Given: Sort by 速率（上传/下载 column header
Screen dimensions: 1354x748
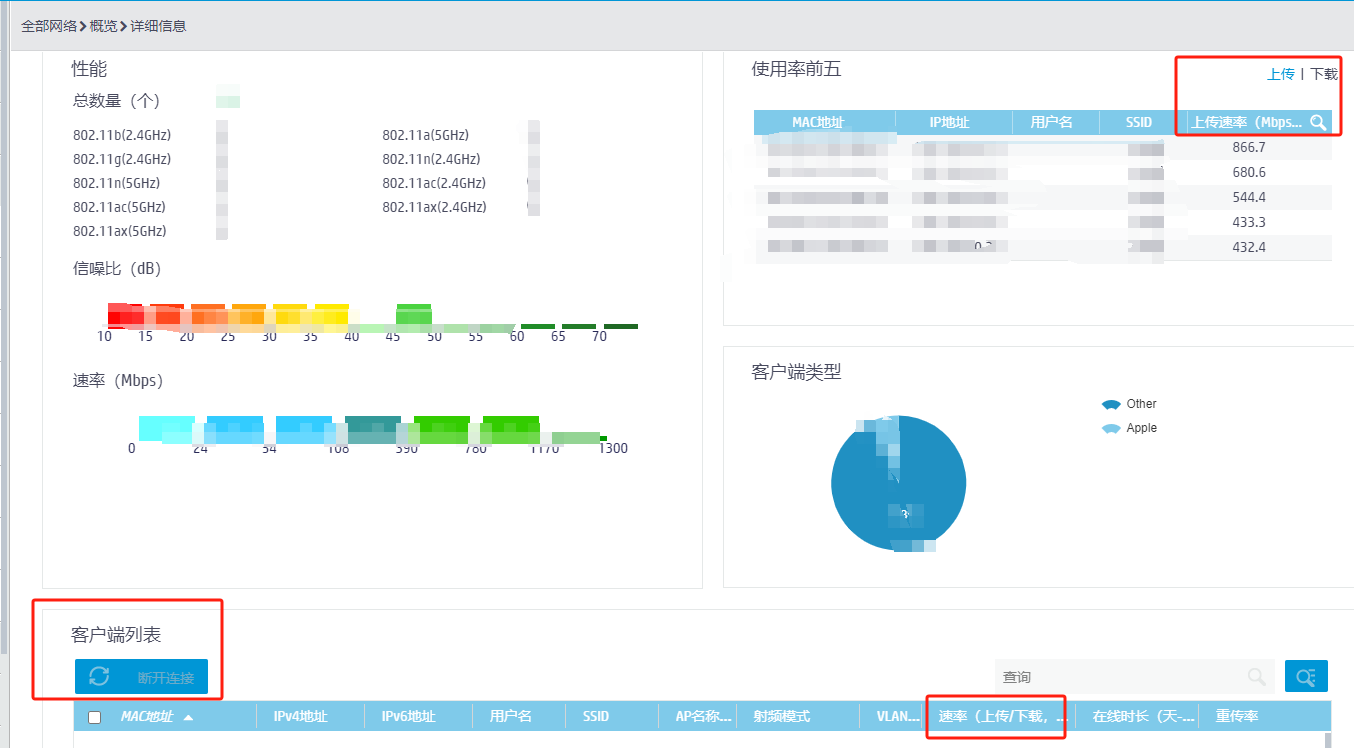Looking at the screenshot, I should tap(1002, 716).
